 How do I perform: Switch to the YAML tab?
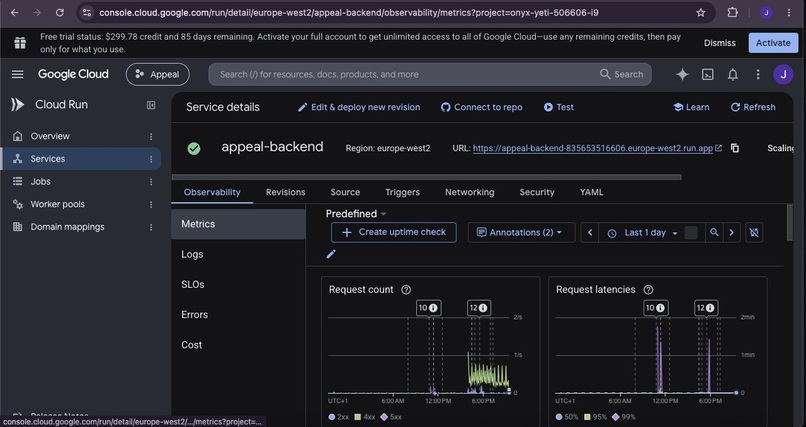coord(592,192)
